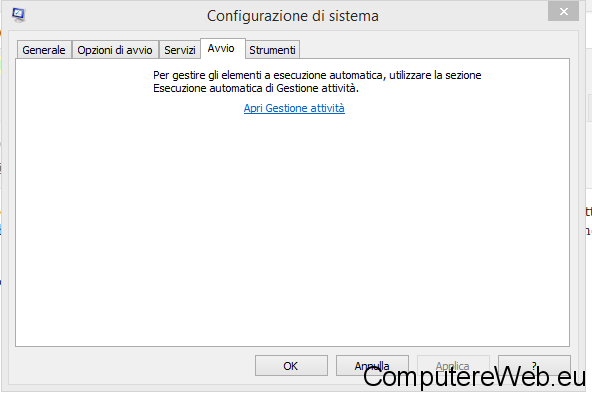Click the active Avvio tab
This screenshot has width=592, height=396.
click(x=221, y=48)
